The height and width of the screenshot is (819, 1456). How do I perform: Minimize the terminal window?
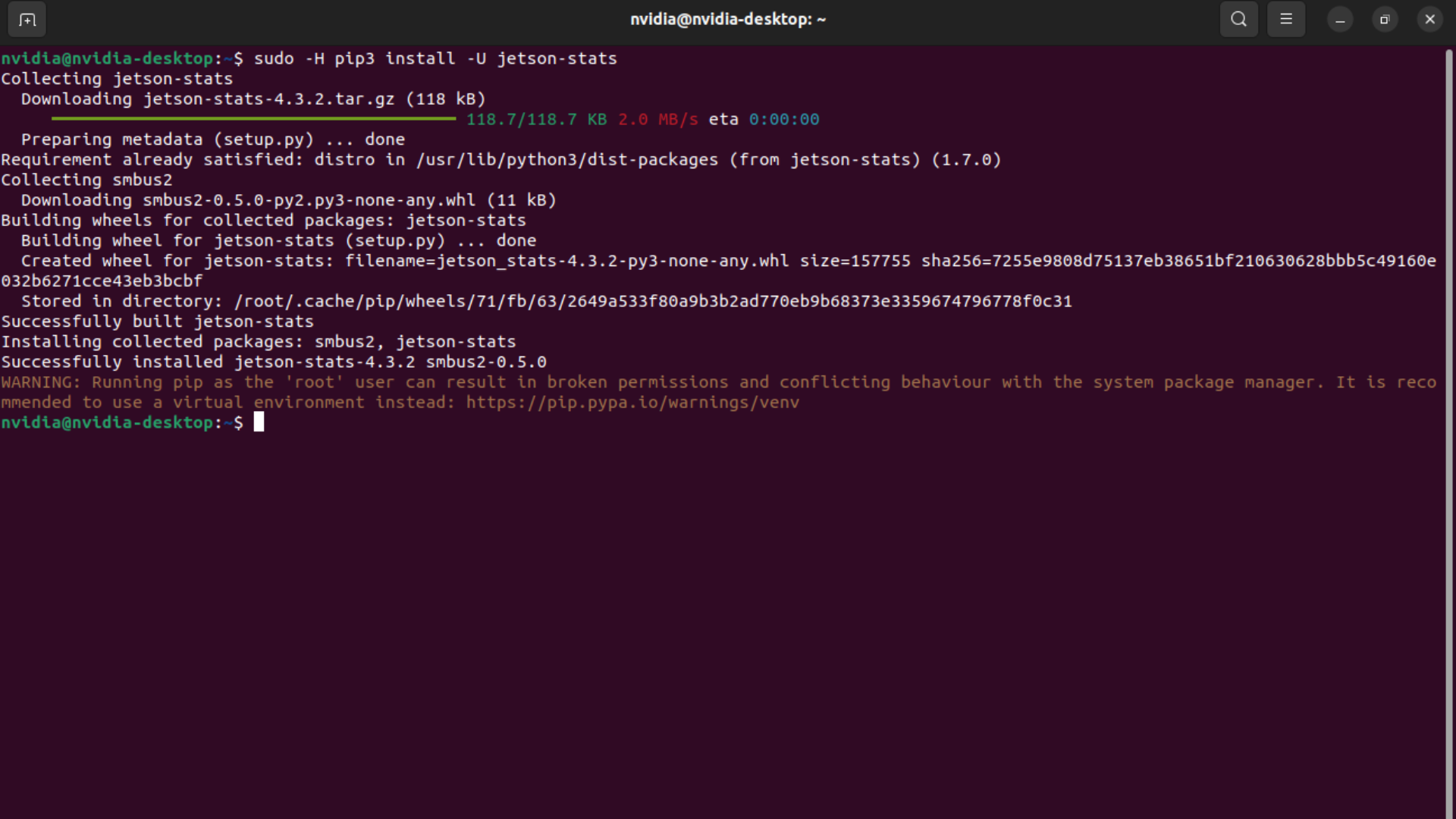[x=1340, y=20]
